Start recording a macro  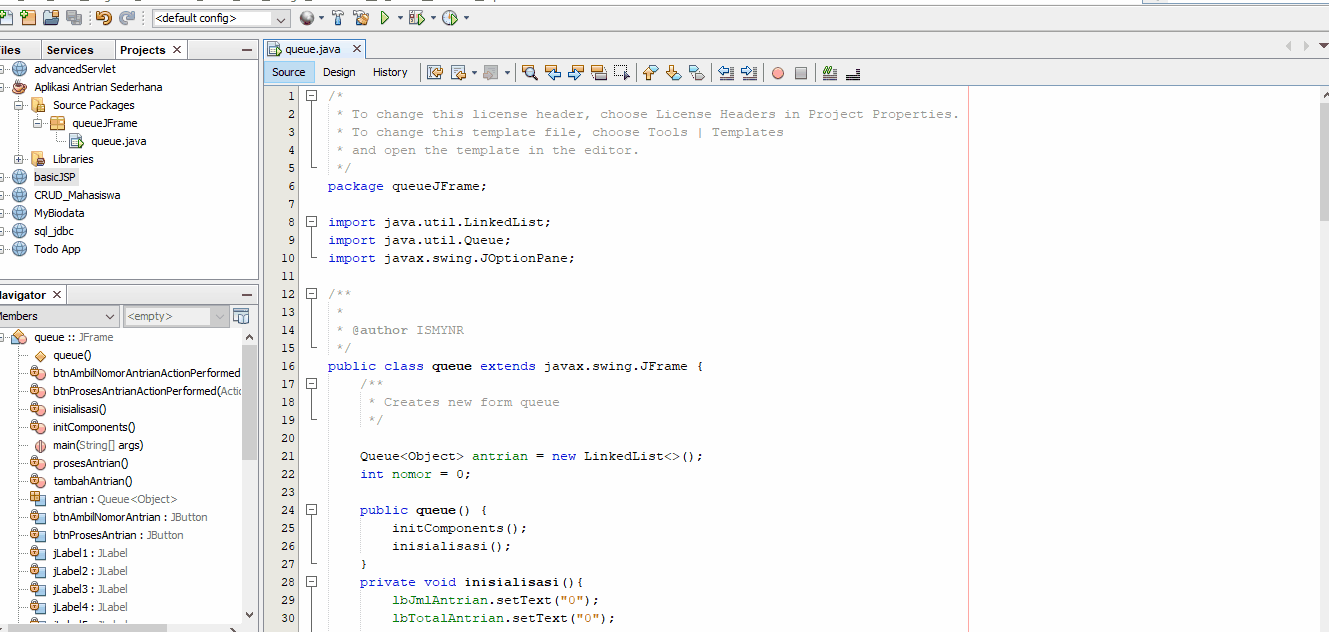point(777,72)
